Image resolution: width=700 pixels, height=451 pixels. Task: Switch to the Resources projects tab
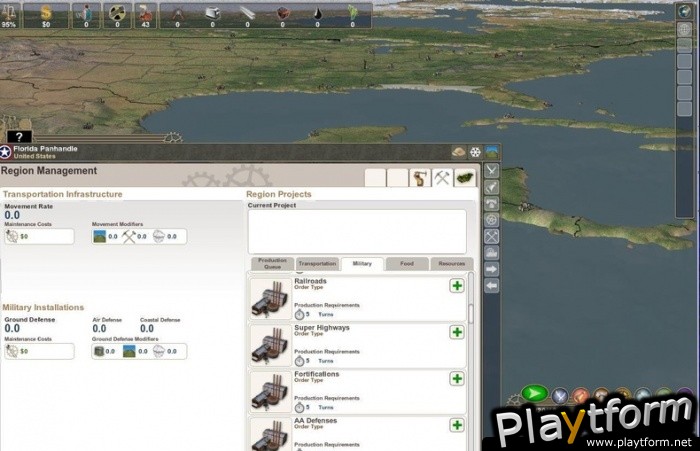click(x=452, y=263)
